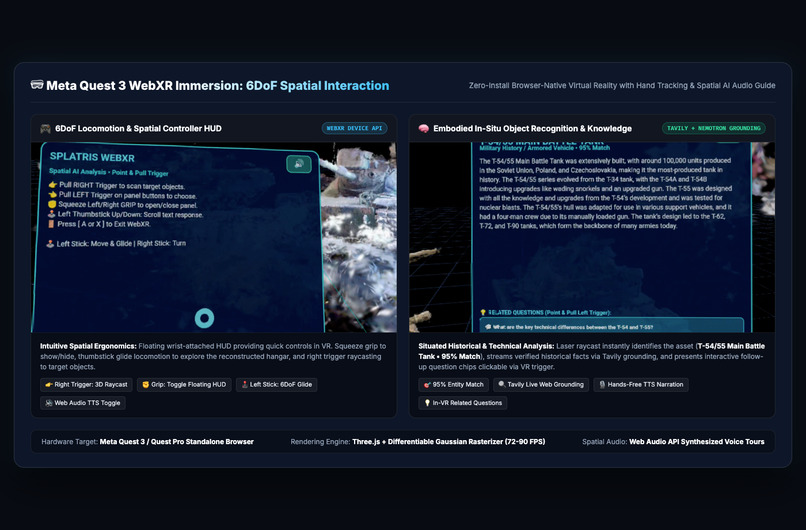Click the speaker icon in Web Audio TTS Toggle chip
Image resolution: width=806 pixels, height=530 pixels.
[49, 403]
